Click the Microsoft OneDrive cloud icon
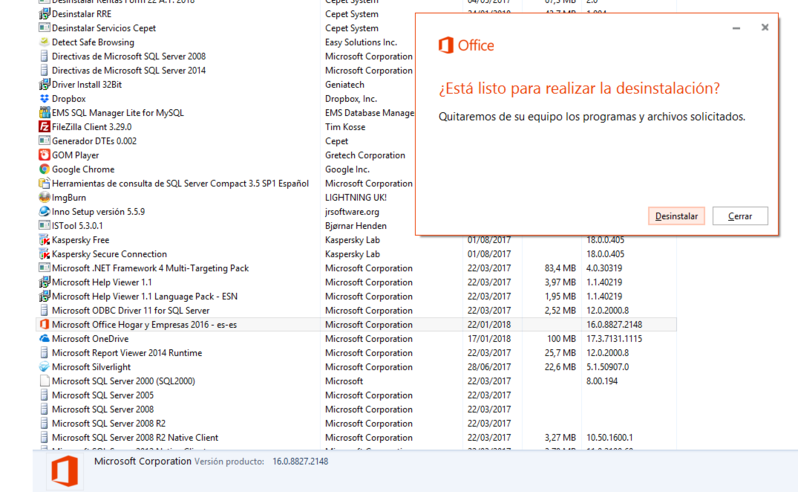Image resolution: width=798 pixels, height=492 pixels. click(x=44, y=339)
